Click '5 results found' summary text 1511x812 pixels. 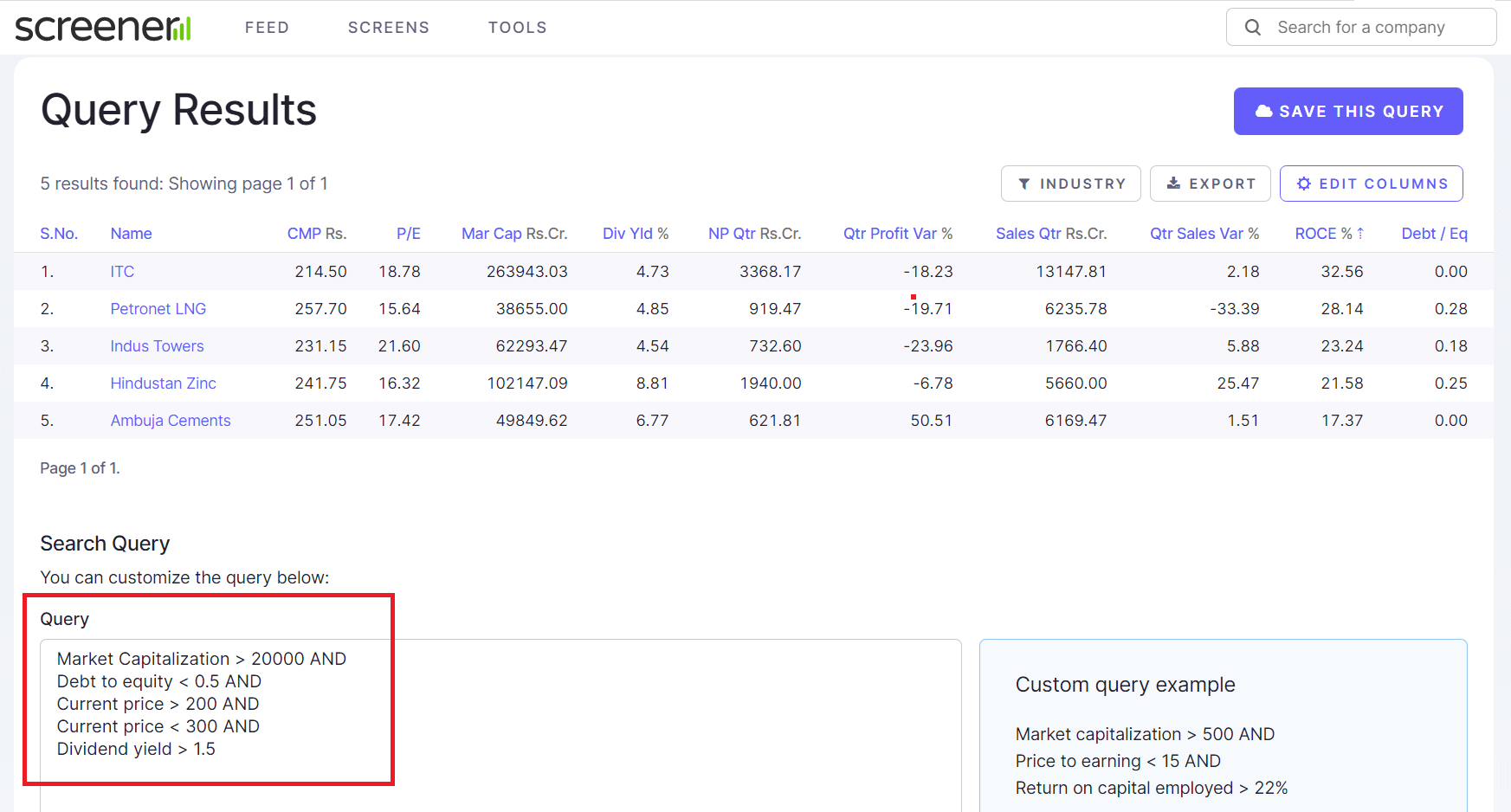[x=184, y=184]
